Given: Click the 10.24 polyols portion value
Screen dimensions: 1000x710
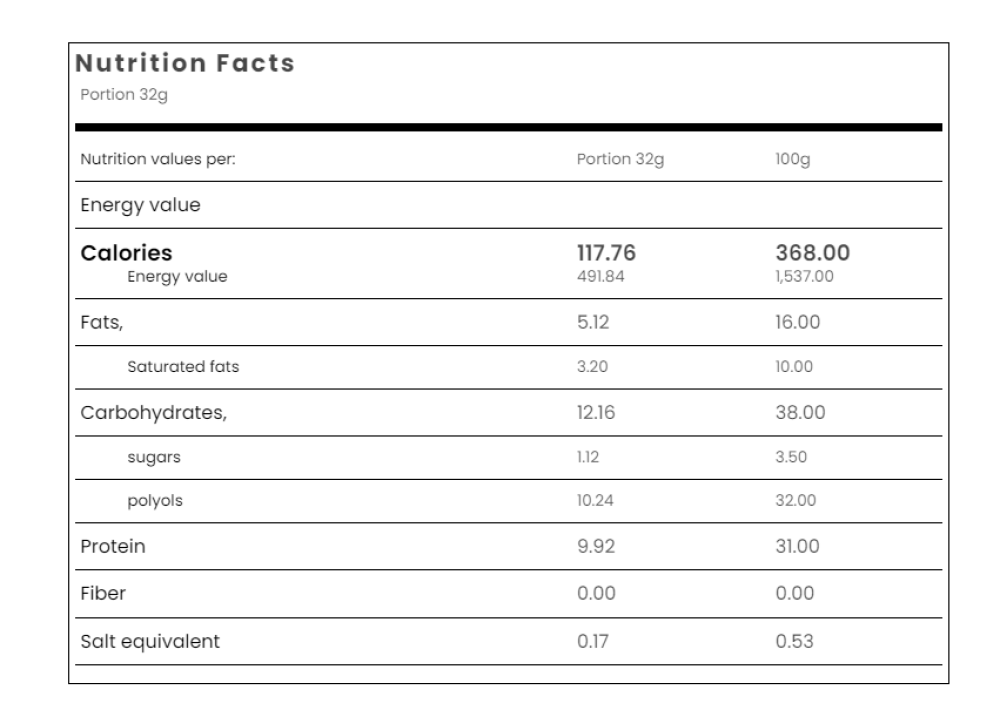Looking at the screenshot, I should [x=594, y=502].
